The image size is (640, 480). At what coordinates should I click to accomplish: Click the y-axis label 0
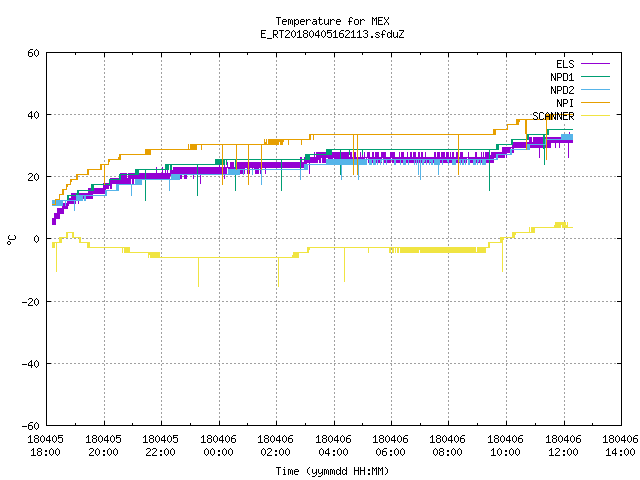click(37, 239)
